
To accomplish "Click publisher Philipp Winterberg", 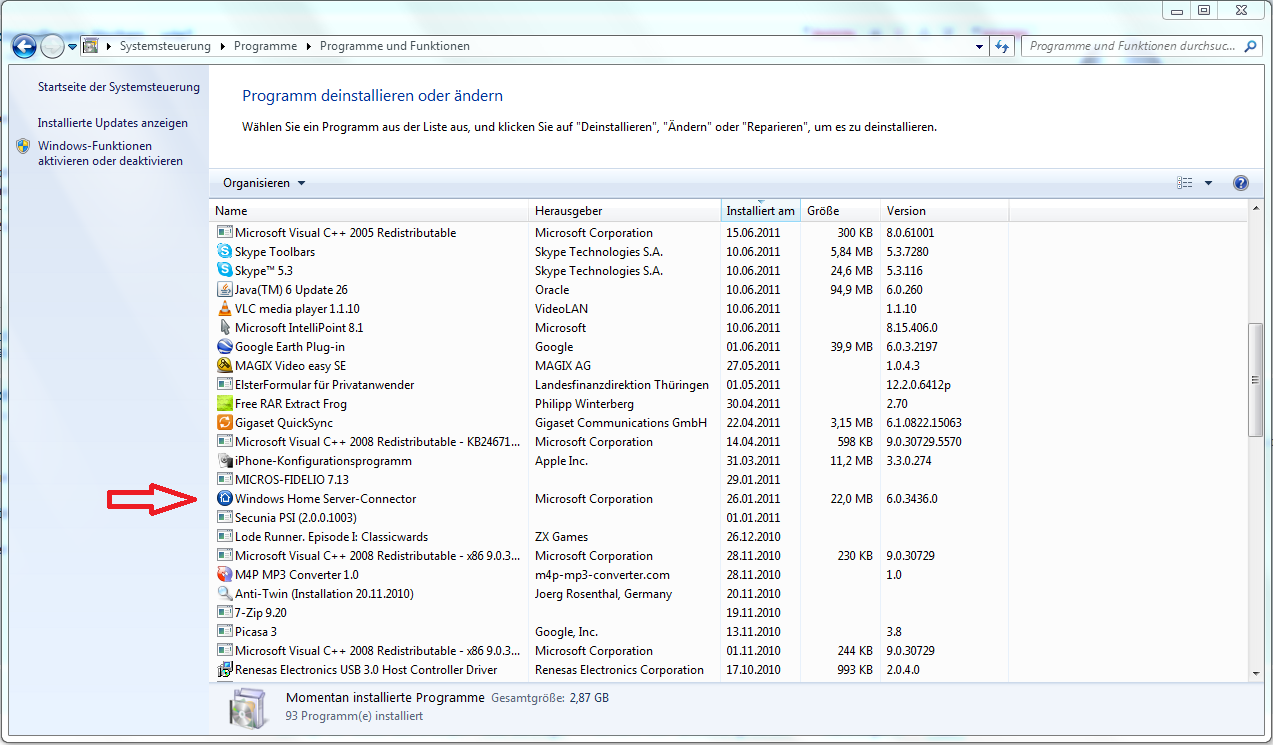I will 584,404.
